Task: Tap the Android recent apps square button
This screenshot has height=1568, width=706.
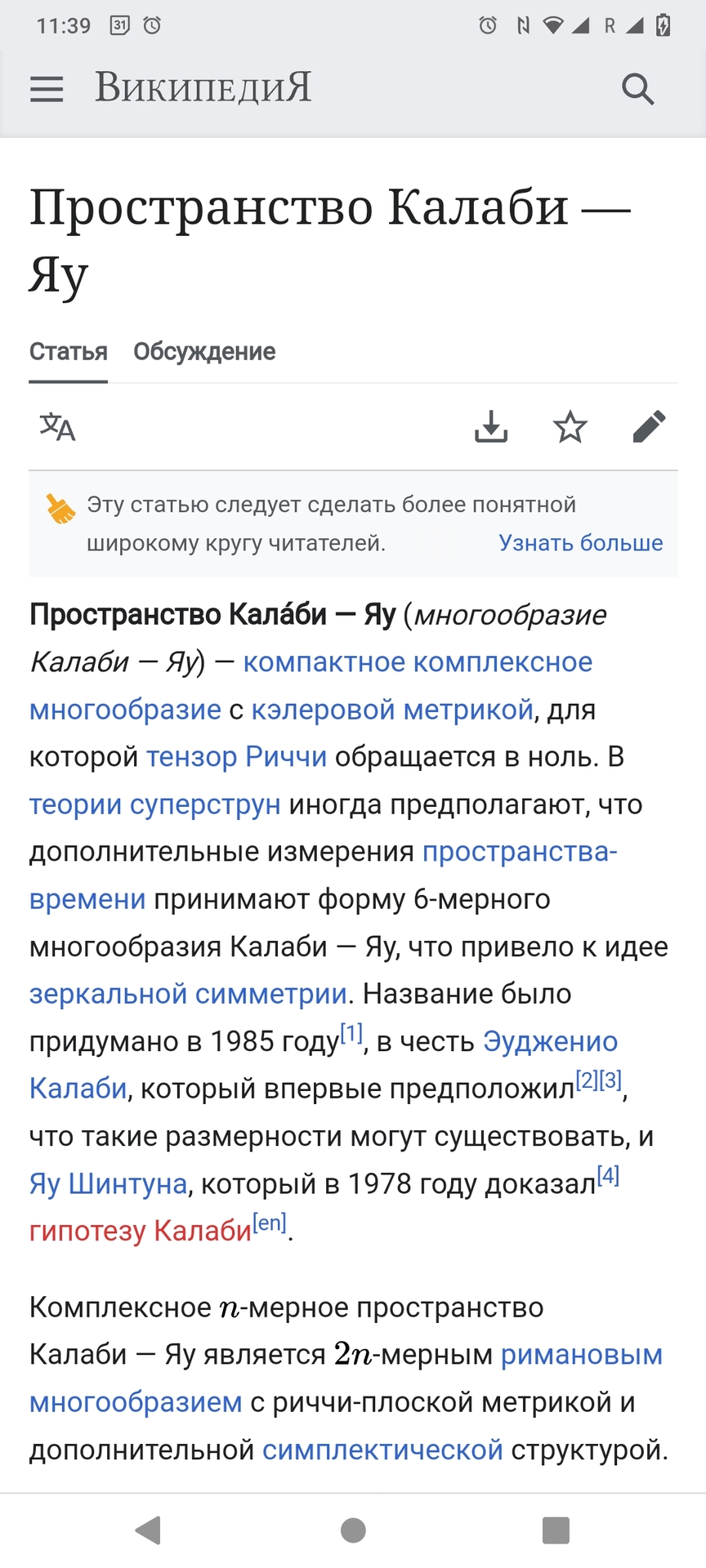Action: coord(556,1530)
